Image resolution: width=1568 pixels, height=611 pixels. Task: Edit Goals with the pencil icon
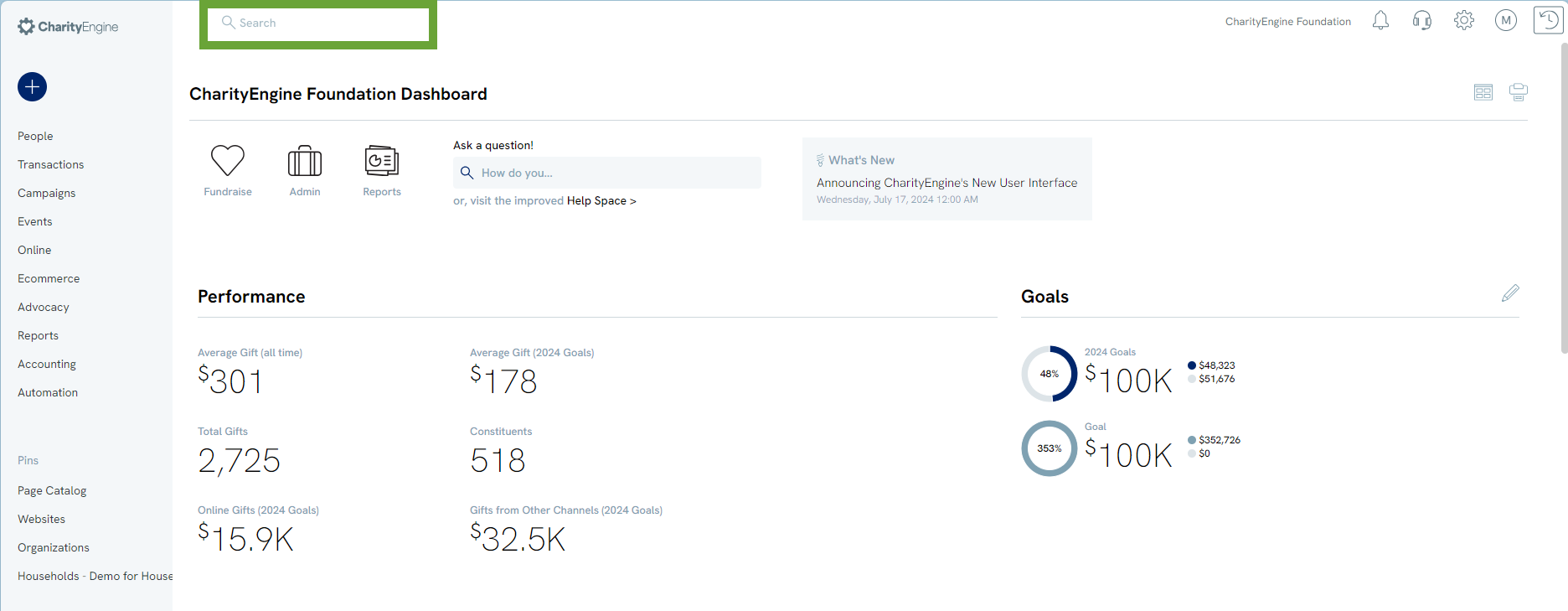point(1509,293)
